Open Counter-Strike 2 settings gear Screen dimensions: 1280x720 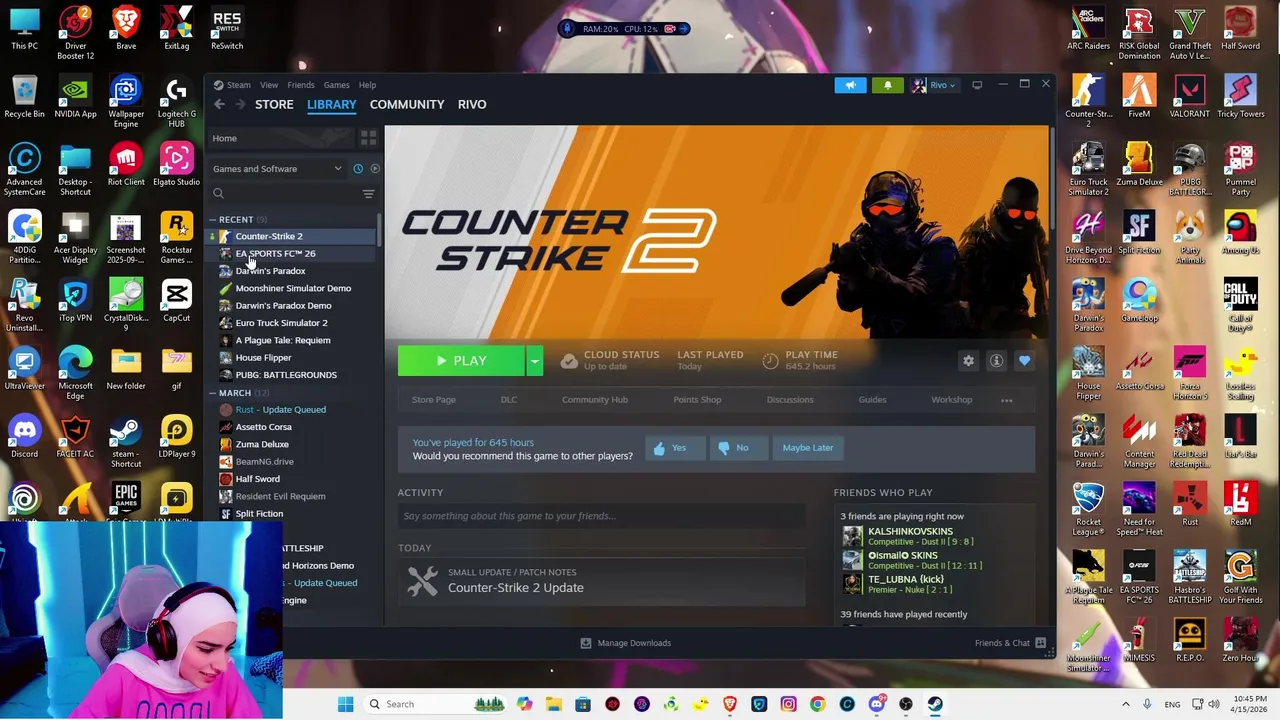(968, 361)
